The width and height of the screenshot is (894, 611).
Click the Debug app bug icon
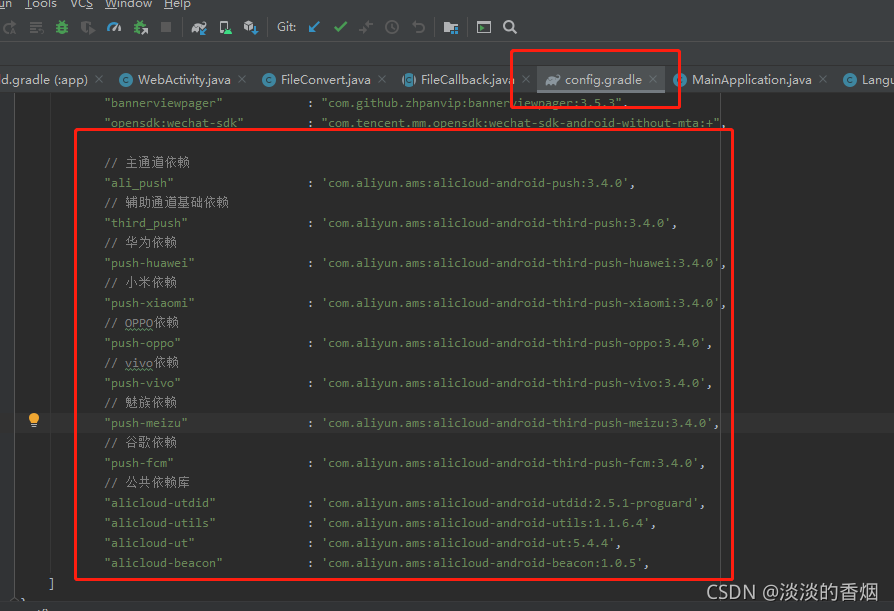click(62, 27)
